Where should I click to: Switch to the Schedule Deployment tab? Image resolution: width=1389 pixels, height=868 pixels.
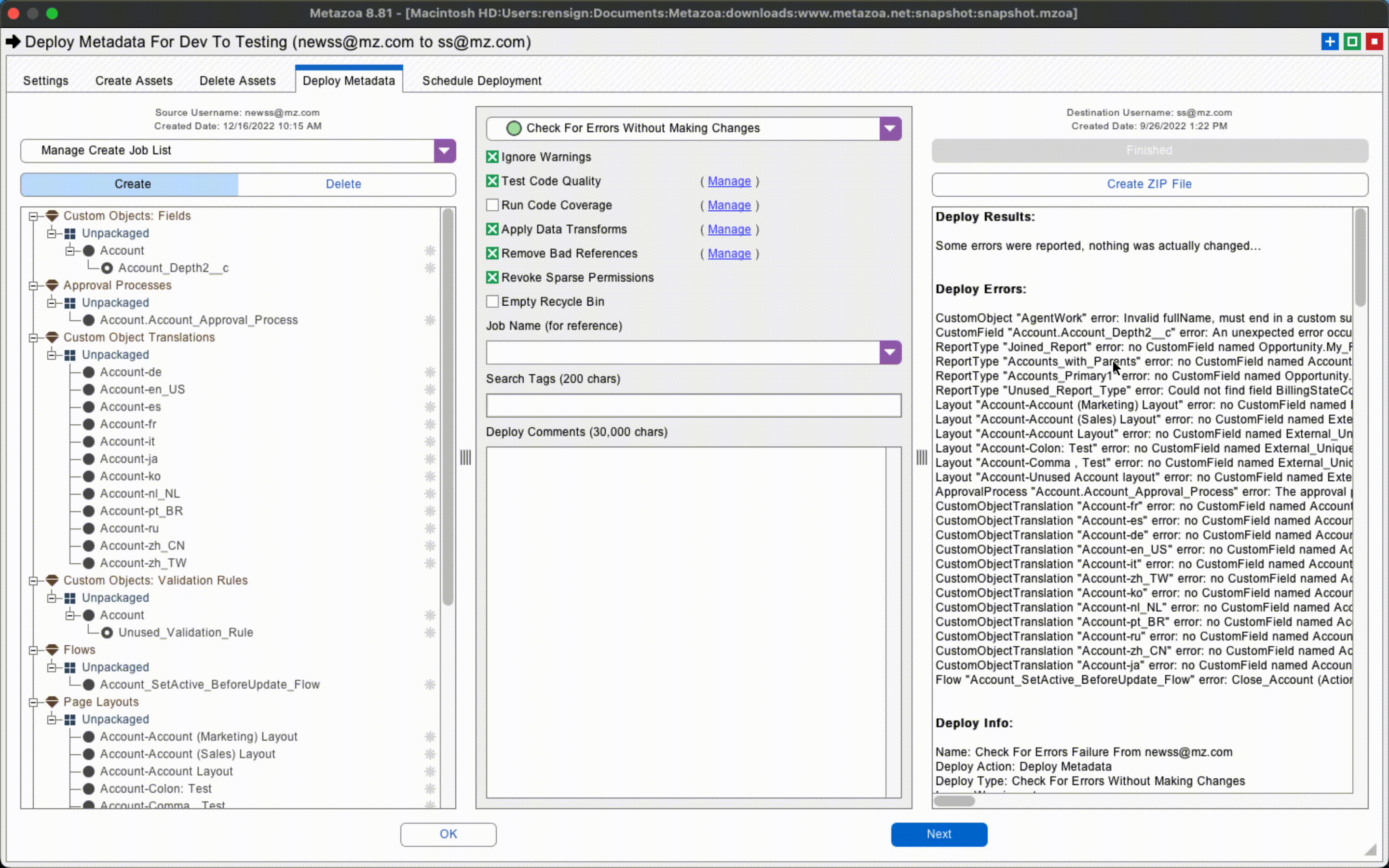(481, 81)
